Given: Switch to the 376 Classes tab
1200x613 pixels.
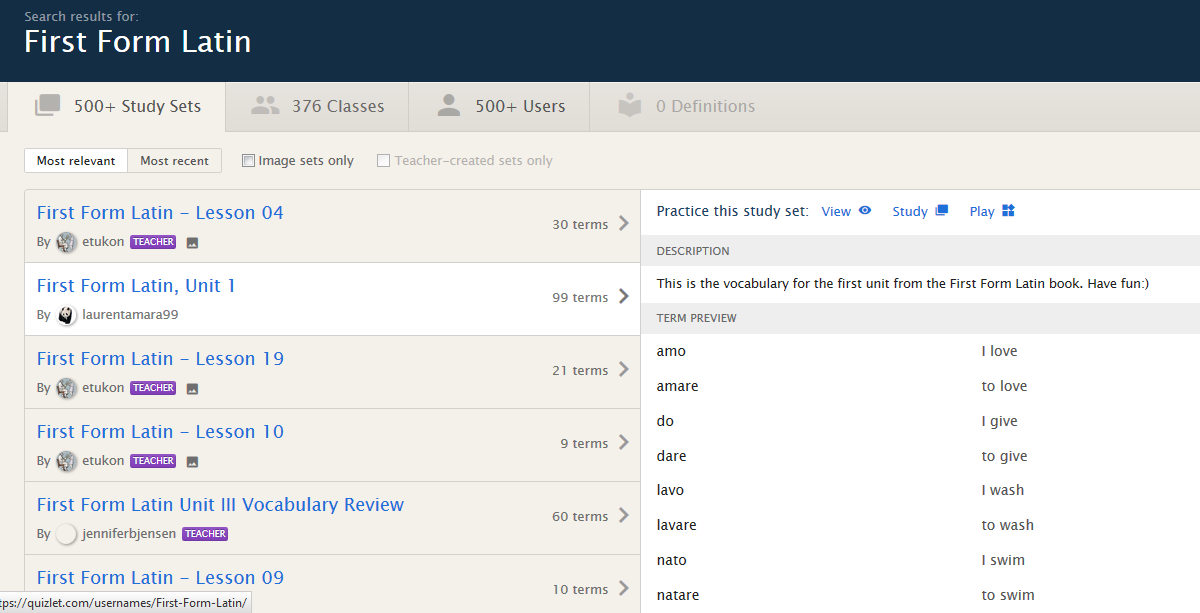Looking at the screenshot, I should tap(317, 106).
